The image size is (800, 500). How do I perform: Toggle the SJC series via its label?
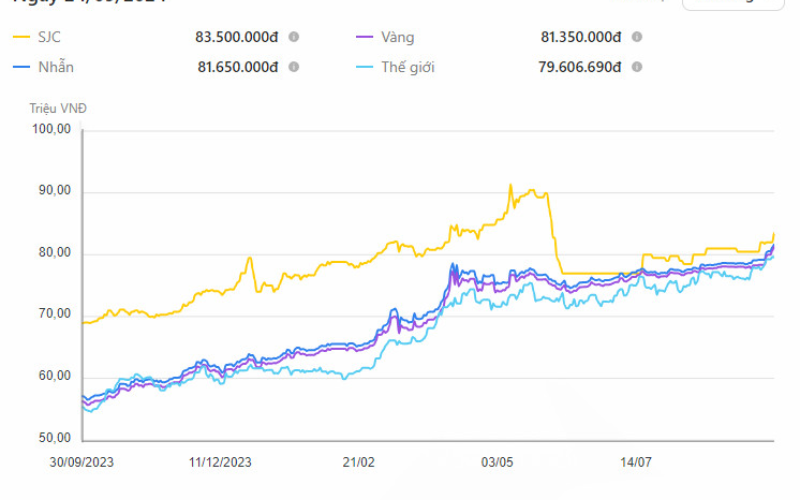pos(49,37)
